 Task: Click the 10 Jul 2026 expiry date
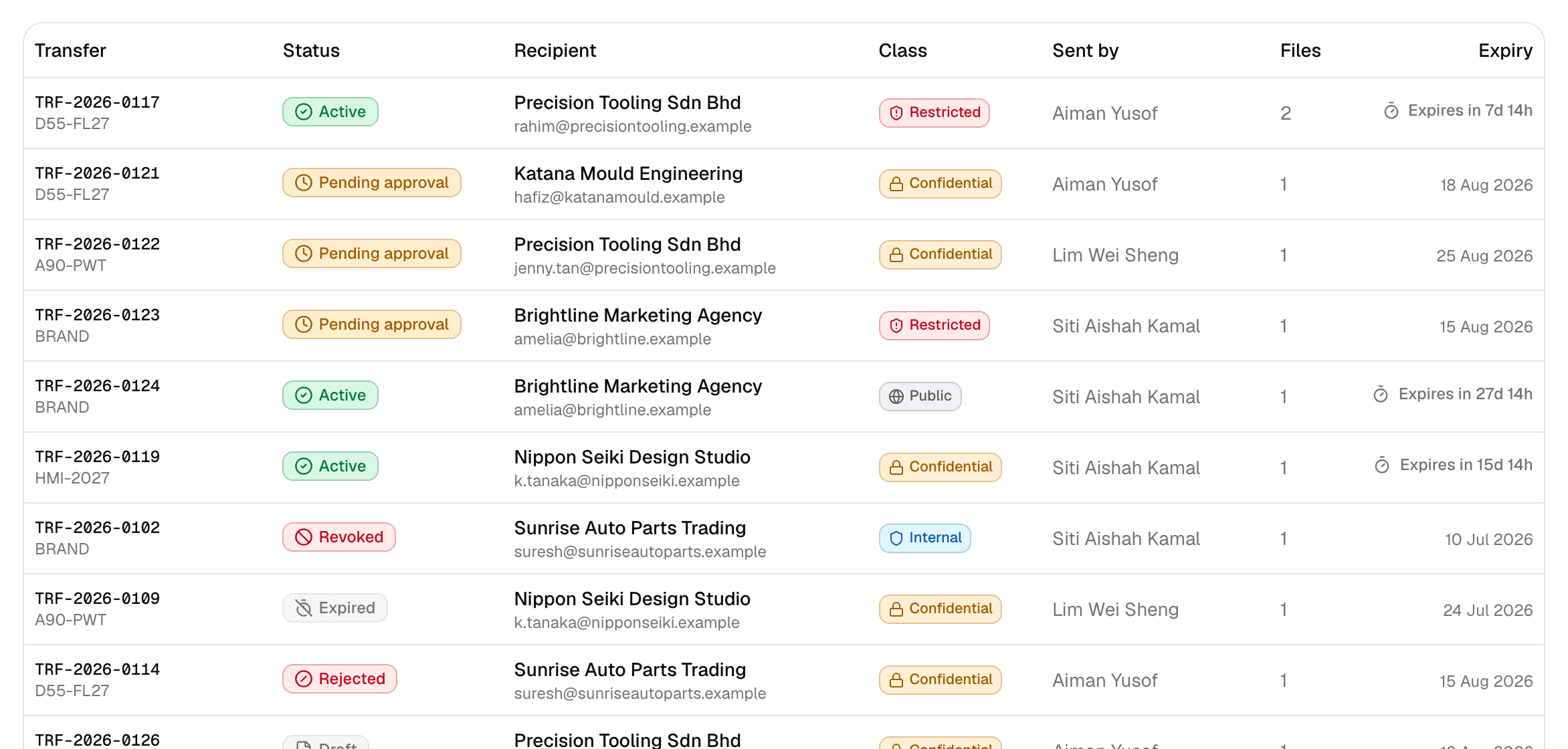click(1488, 540)
